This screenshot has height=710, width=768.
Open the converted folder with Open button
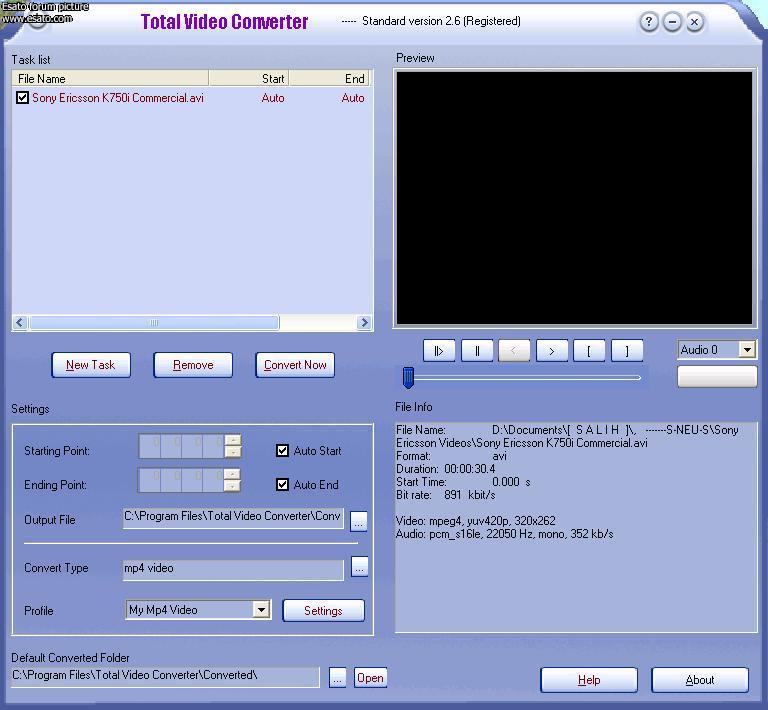pyautogui.click(x=370, y=678)
